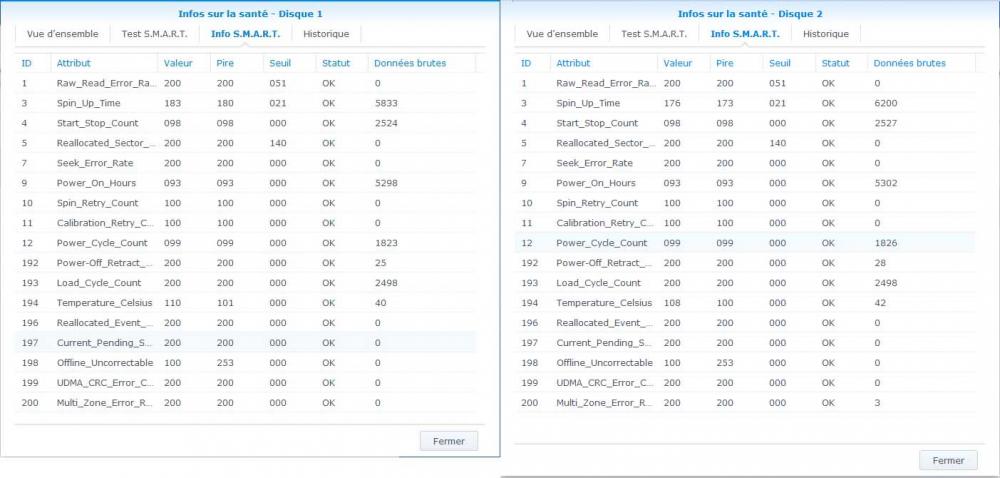Select Power_Cycle_Count row in Disque 1
The height and width of the screenshot is (478, 1000).
[x=246, y=243]
